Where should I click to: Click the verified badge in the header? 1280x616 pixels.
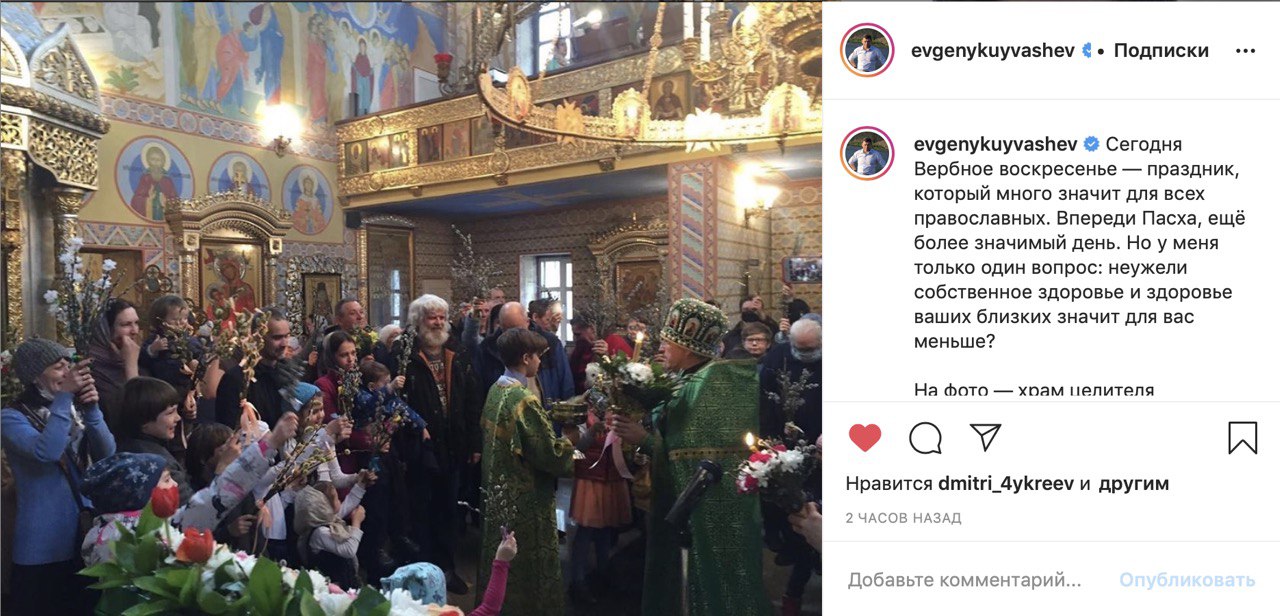pos(1088,51)
